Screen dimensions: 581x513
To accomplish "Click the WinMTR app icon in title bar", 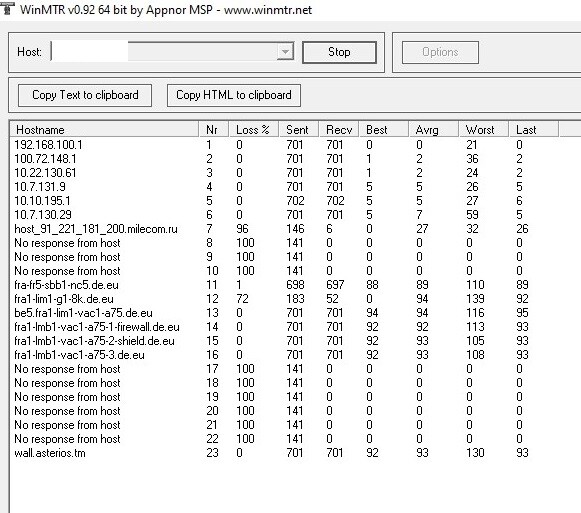I will click(x=7, y=8).
